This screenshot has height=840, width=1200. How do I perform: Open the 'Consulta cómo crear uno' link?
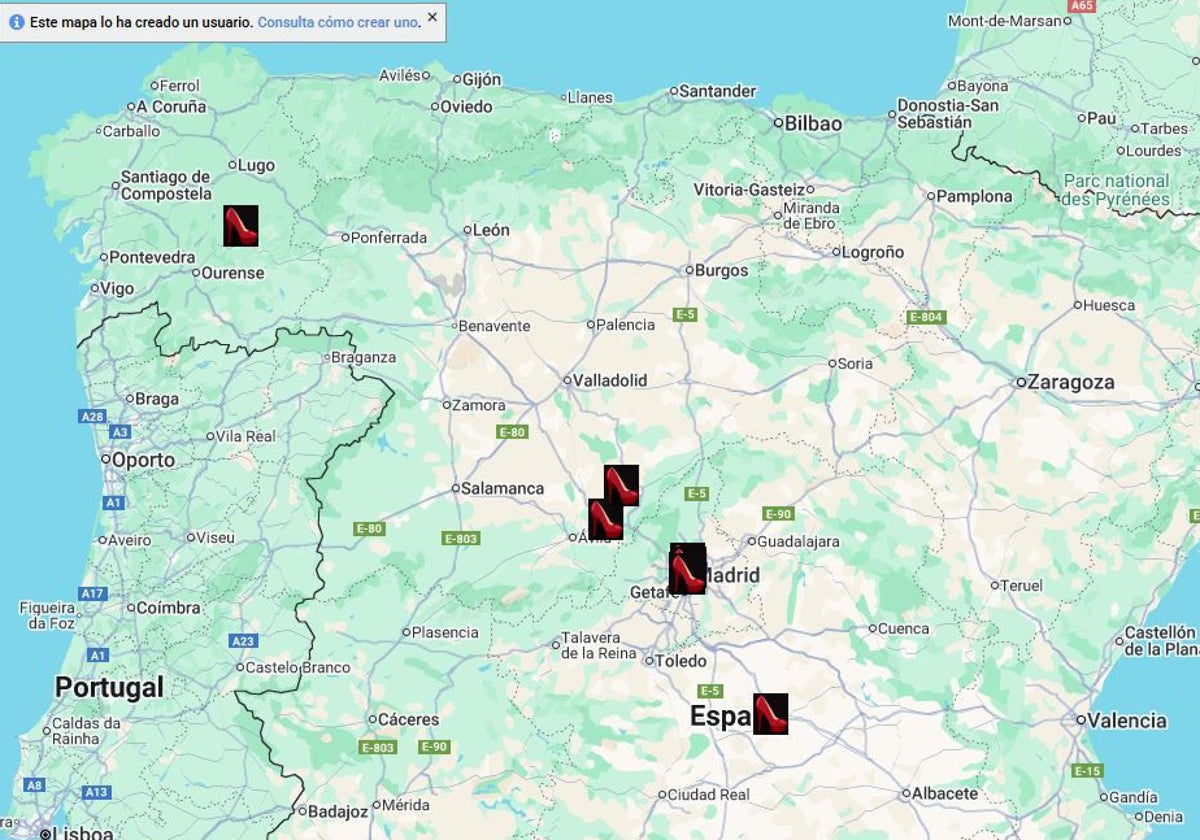click(338, 22)
